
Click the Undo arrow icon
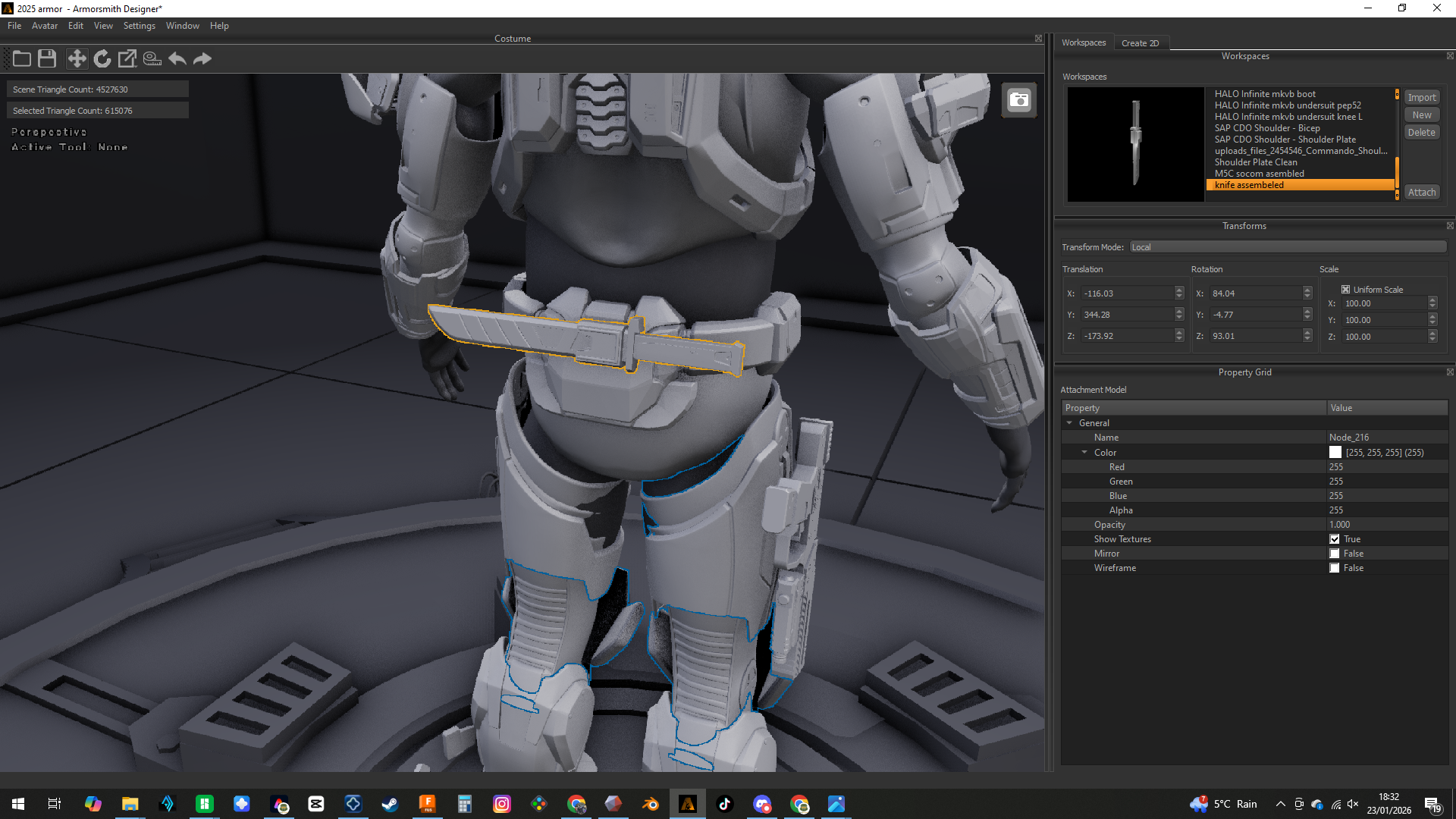click(x=177, y=58)
